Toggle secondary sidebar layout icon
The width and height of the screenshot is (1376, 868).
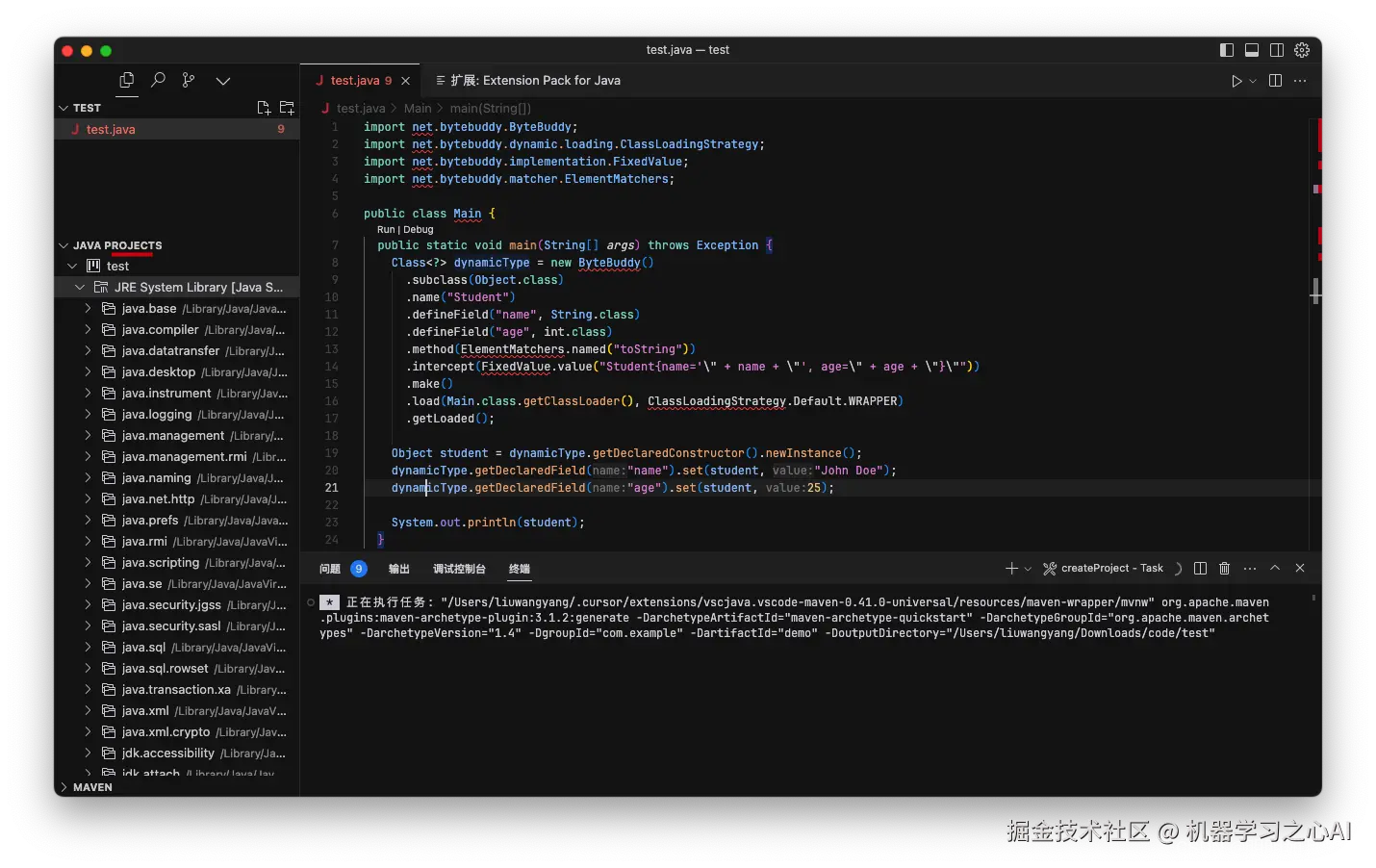tap(1277, 50)
